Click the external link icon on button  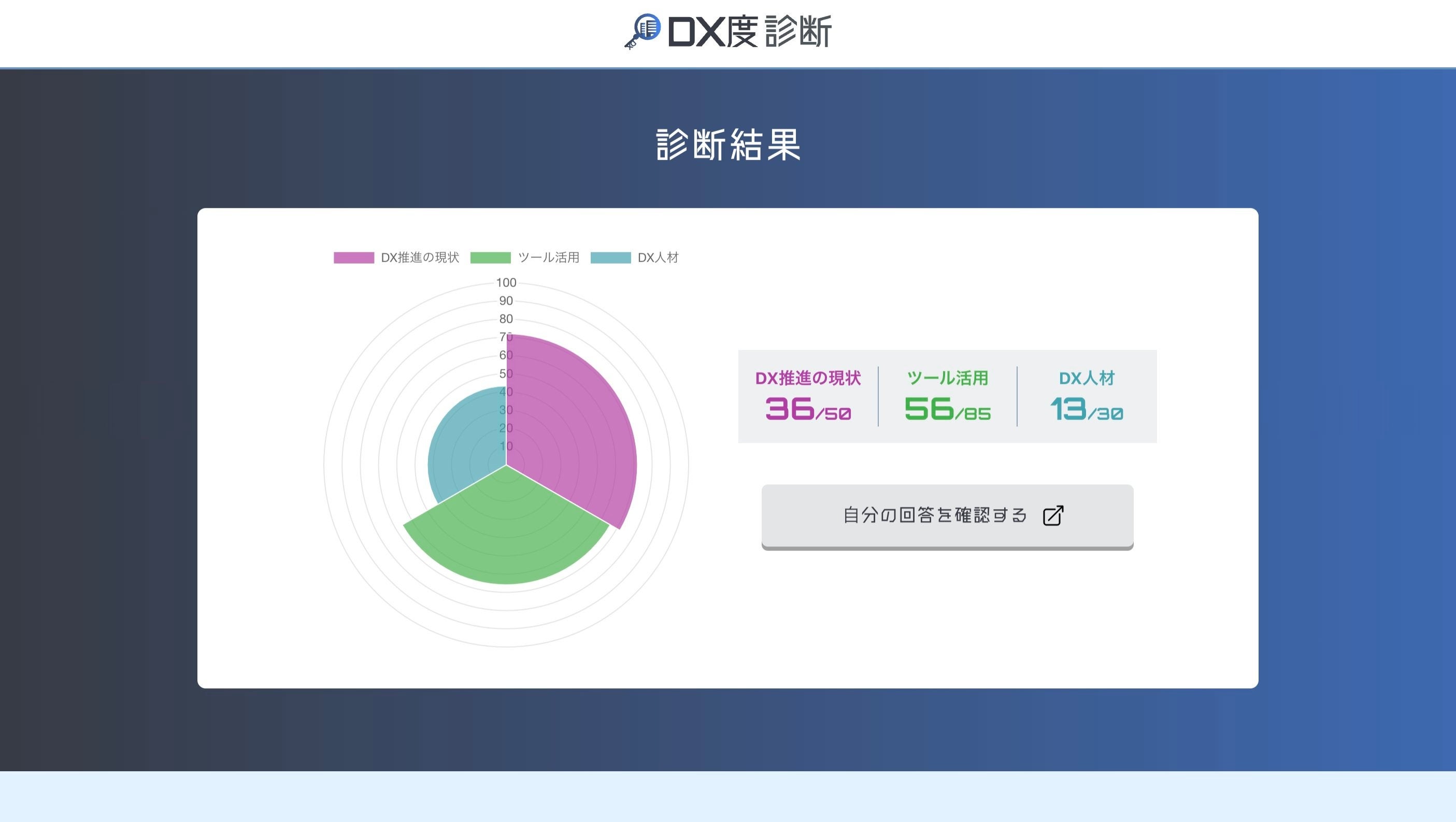[x=1052, y=515]
